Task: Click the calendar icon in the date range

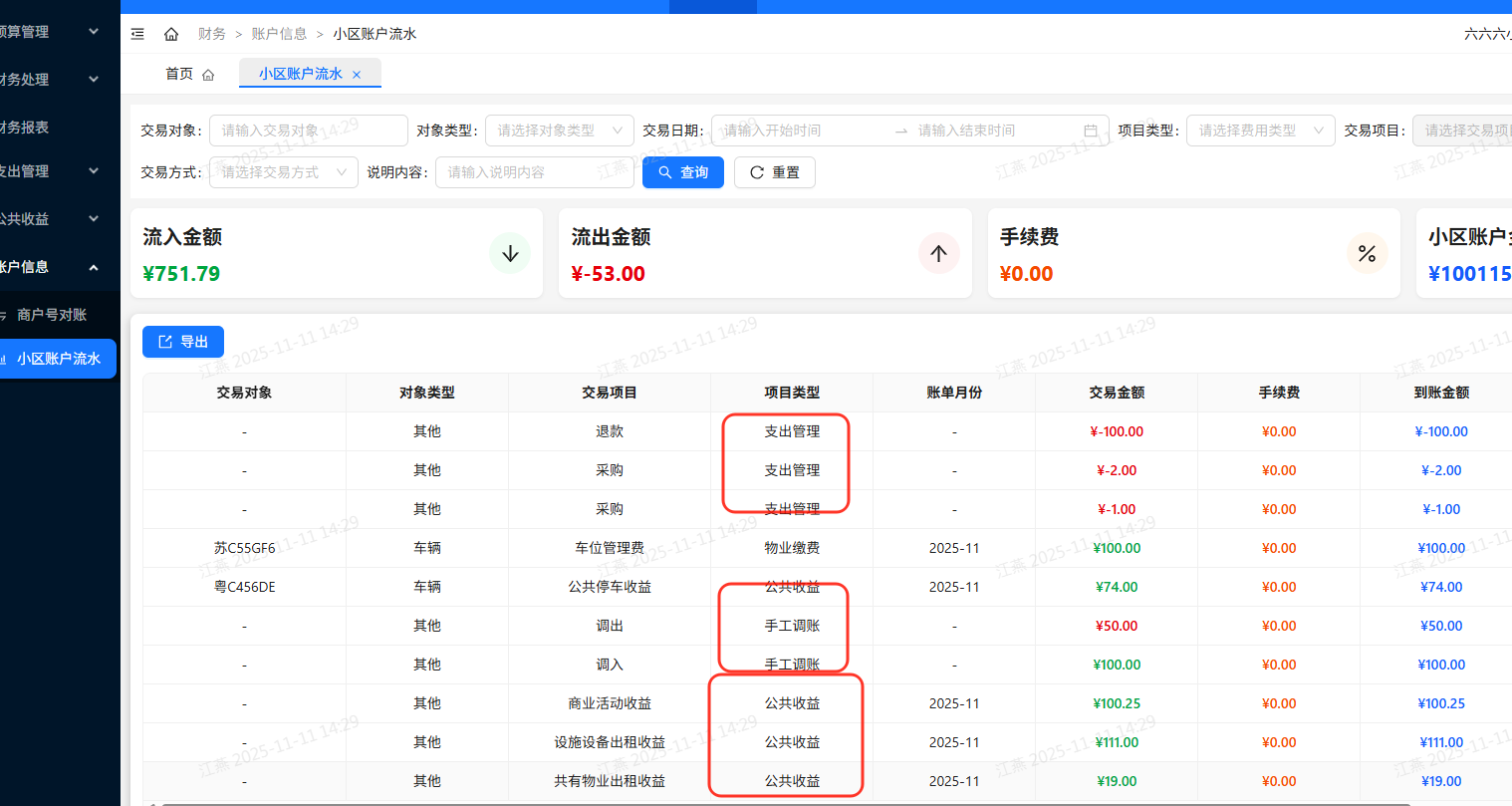Action: 1091,131
